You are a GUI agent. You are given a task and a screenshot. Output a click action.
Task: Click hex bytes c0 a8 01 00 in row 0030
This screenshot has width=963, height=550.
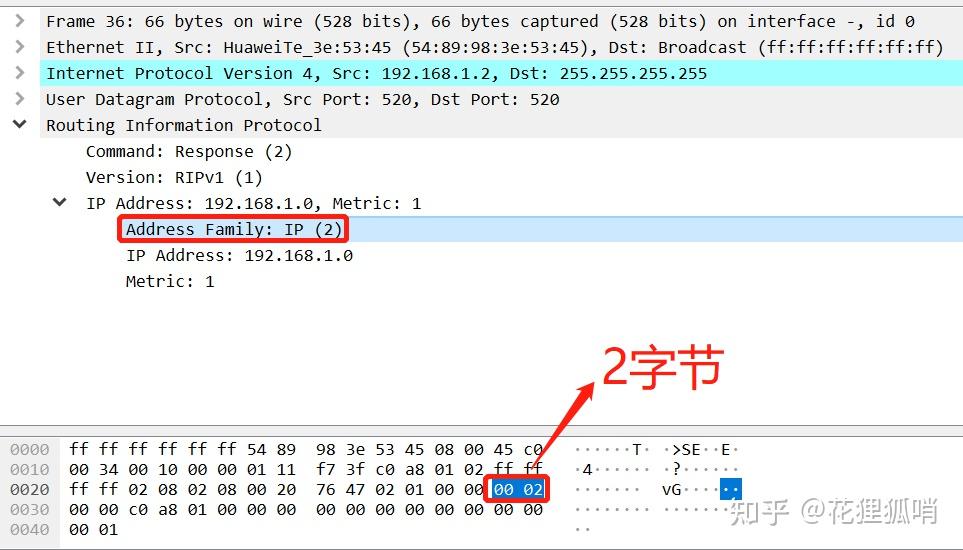(182, 509)
